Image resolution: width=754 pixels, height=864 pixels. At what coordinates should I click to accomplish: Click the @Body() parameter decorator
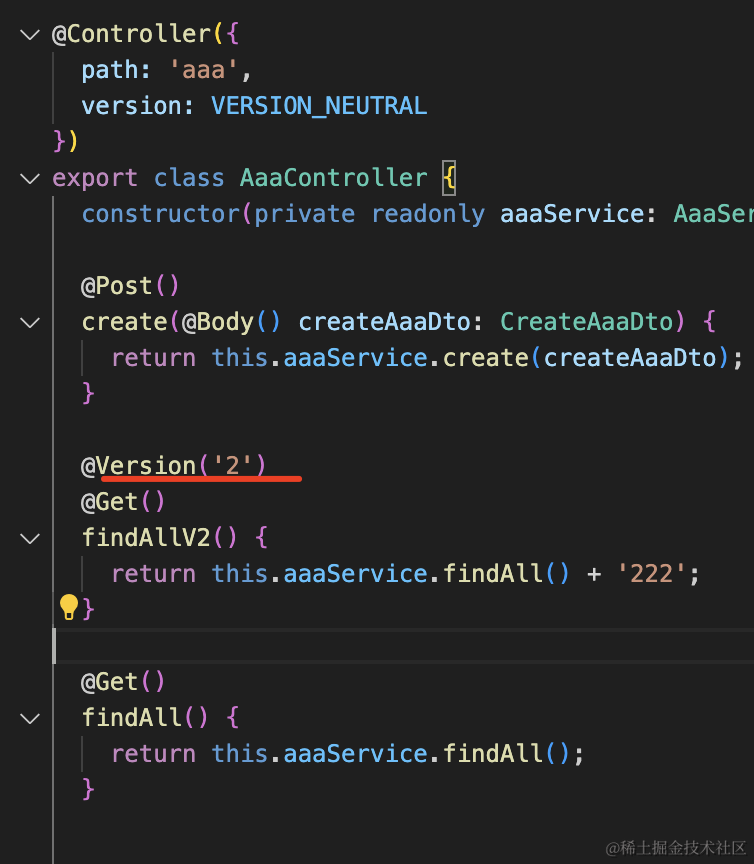pyautogui.click(x=231, y=322)
